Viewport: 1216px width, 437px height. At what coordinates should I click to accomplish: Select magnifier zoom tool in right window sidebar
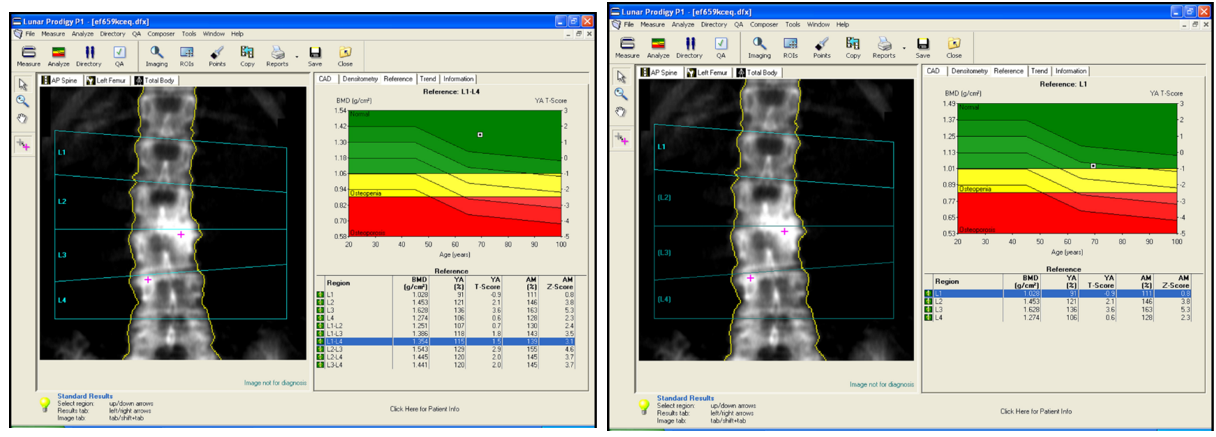coord(622,93)
